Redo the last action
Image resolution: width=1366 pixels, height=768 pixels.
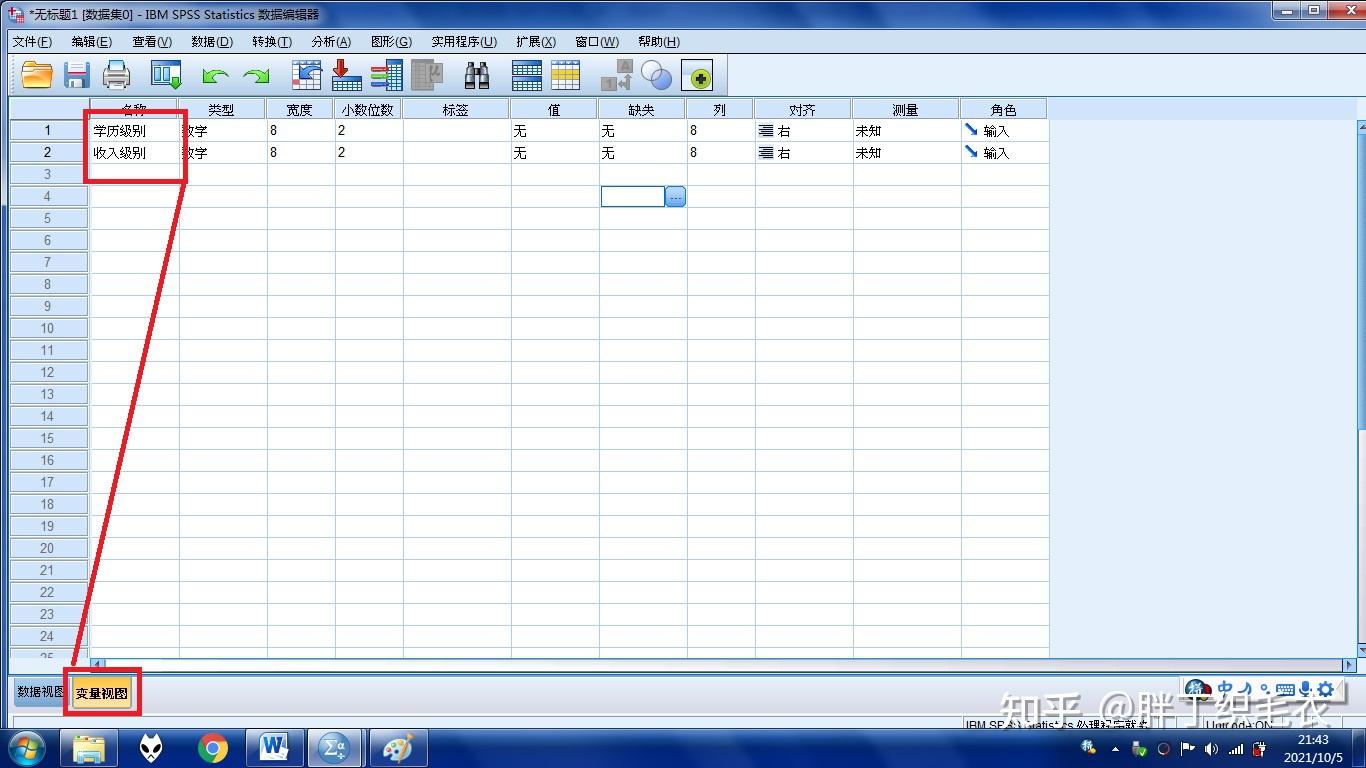(256, 74)
